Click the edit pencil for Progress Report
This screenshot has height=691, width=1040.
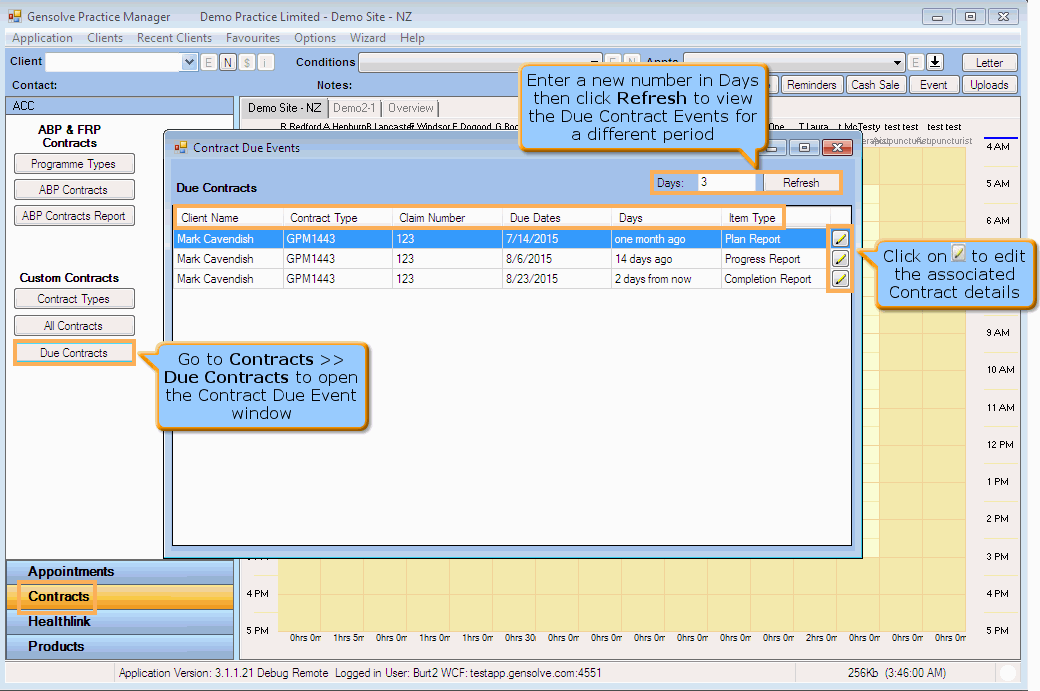[840, 259]
